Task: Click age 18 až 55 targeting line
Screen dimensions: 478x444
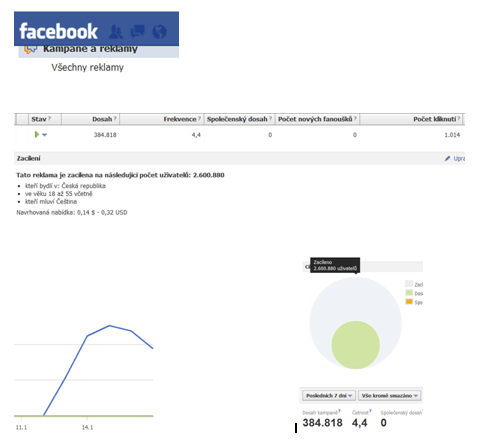Action: point(59,194)
